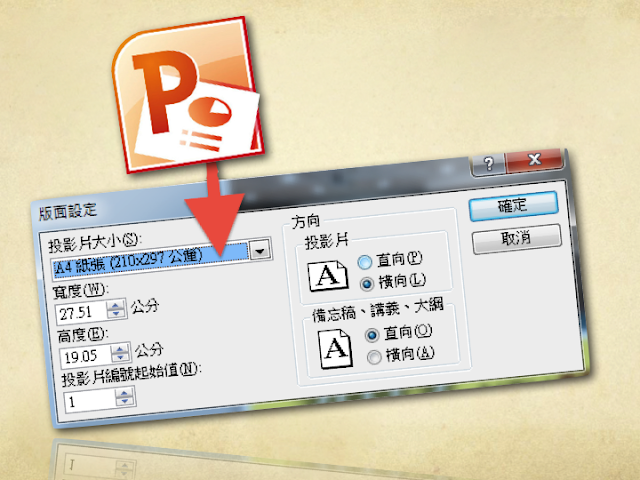Click the PowerPoint application logo

pyautogui.click(x=188, y=93)
